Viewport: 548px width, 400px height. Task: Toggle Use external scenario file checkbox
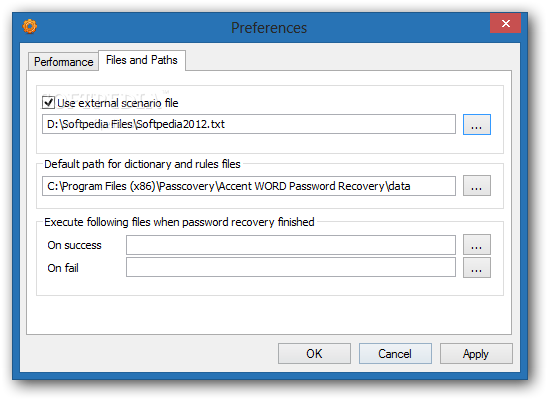pyautogui.click(x=48, y=103)
